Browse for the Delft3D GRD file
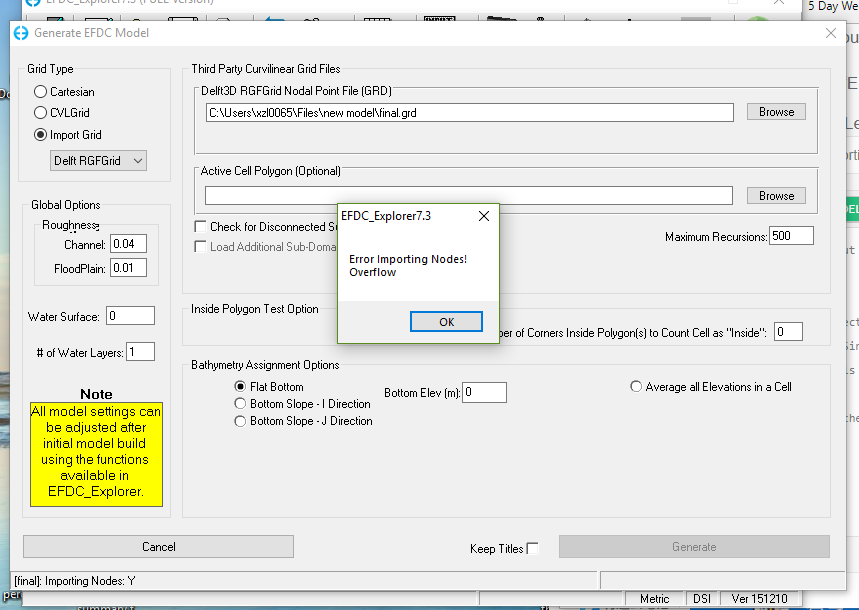The image size is (859, 610). pyautogui.click(x=776, y=112)
